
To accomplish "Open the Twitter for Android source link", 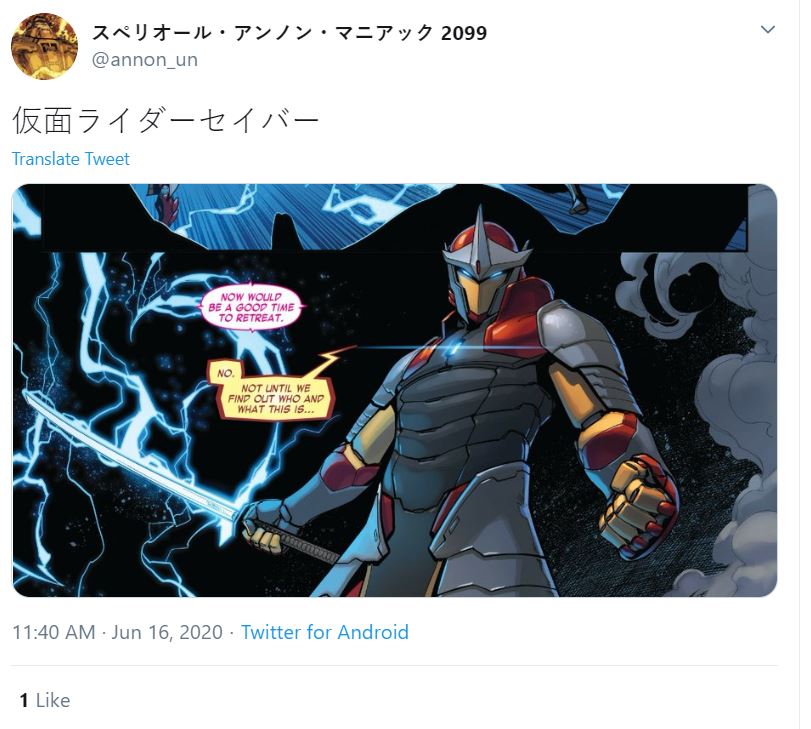I will [325, 632].
